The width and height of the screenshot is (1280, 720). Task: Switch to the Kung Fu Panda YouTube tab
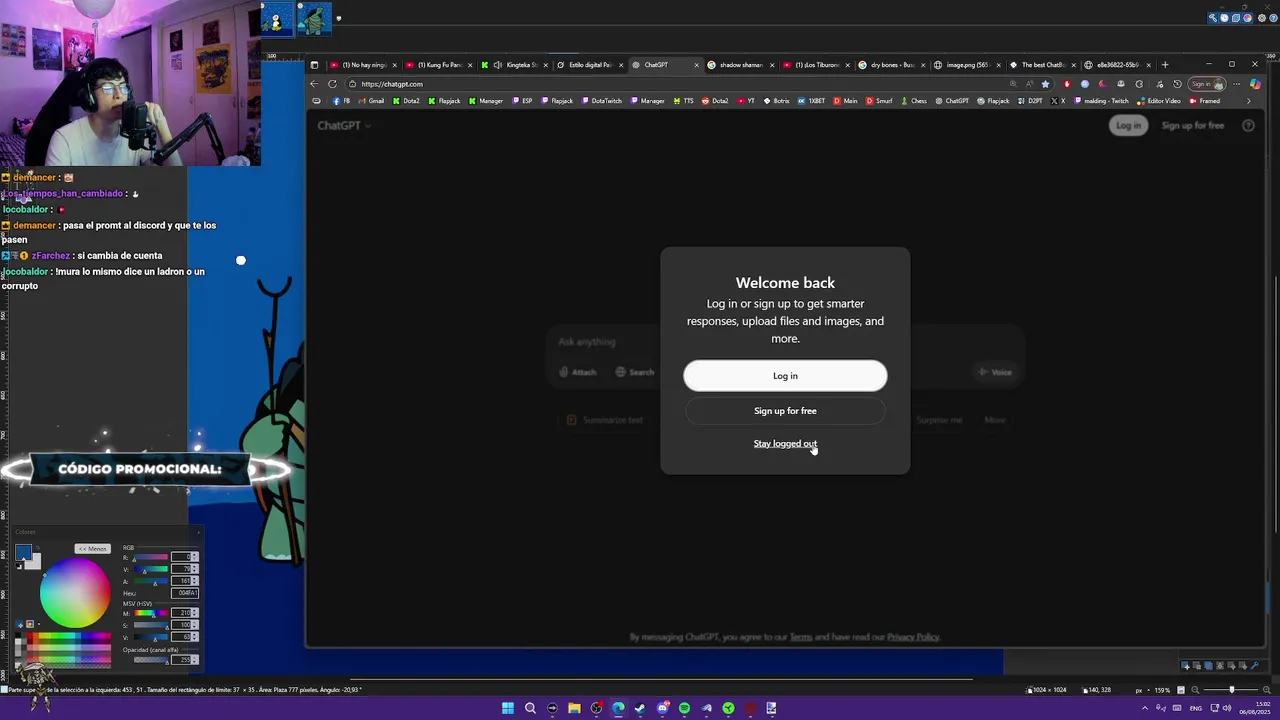[439, 65]
